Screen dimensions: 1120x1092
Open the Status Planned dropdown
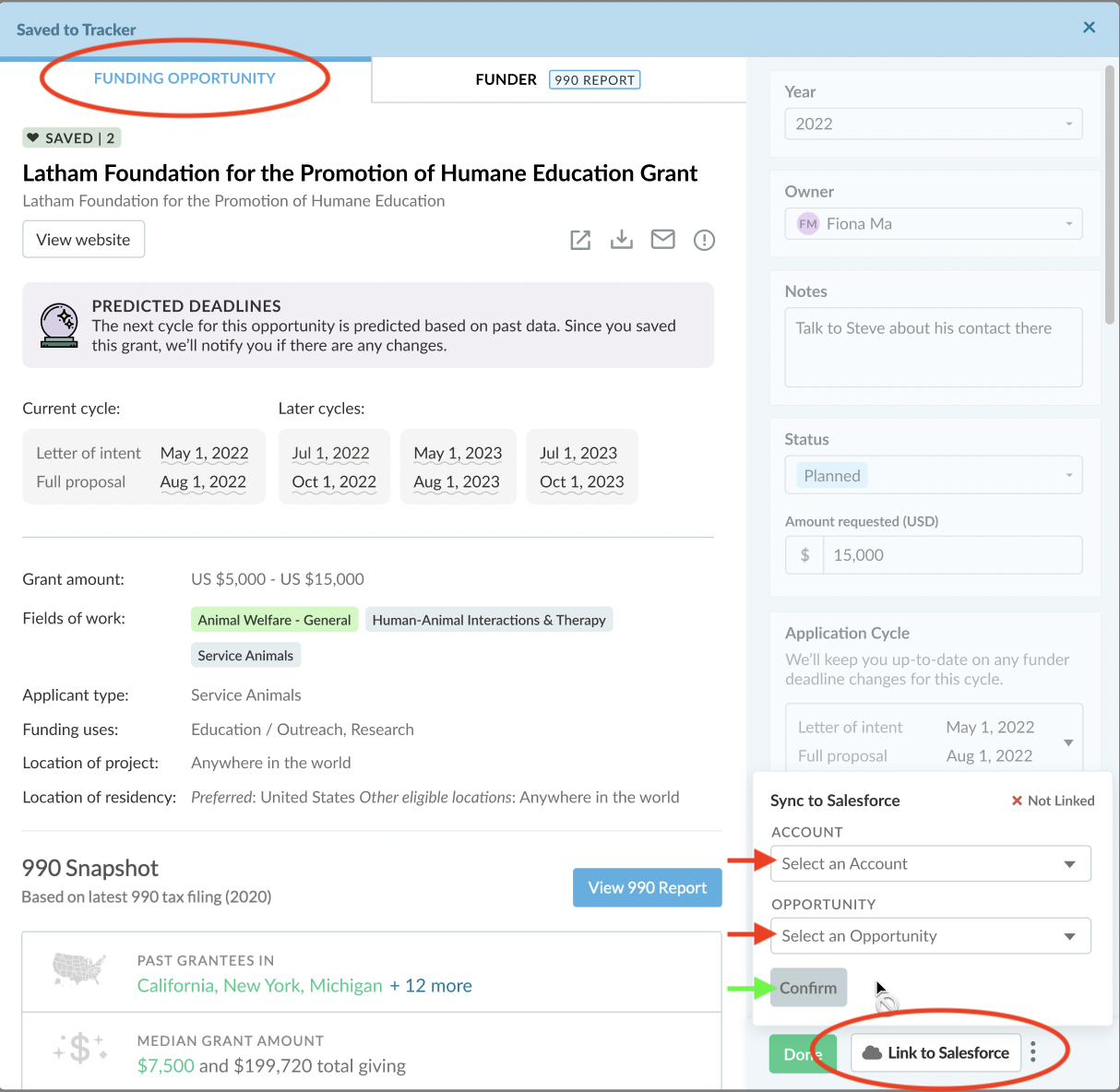click(934, 476)
